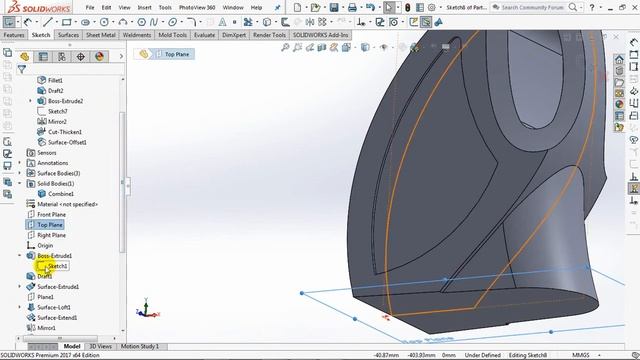Open the FeatureManager Design Tree tab
Viewport: 640px width, 360px height.
pos(24,56)
